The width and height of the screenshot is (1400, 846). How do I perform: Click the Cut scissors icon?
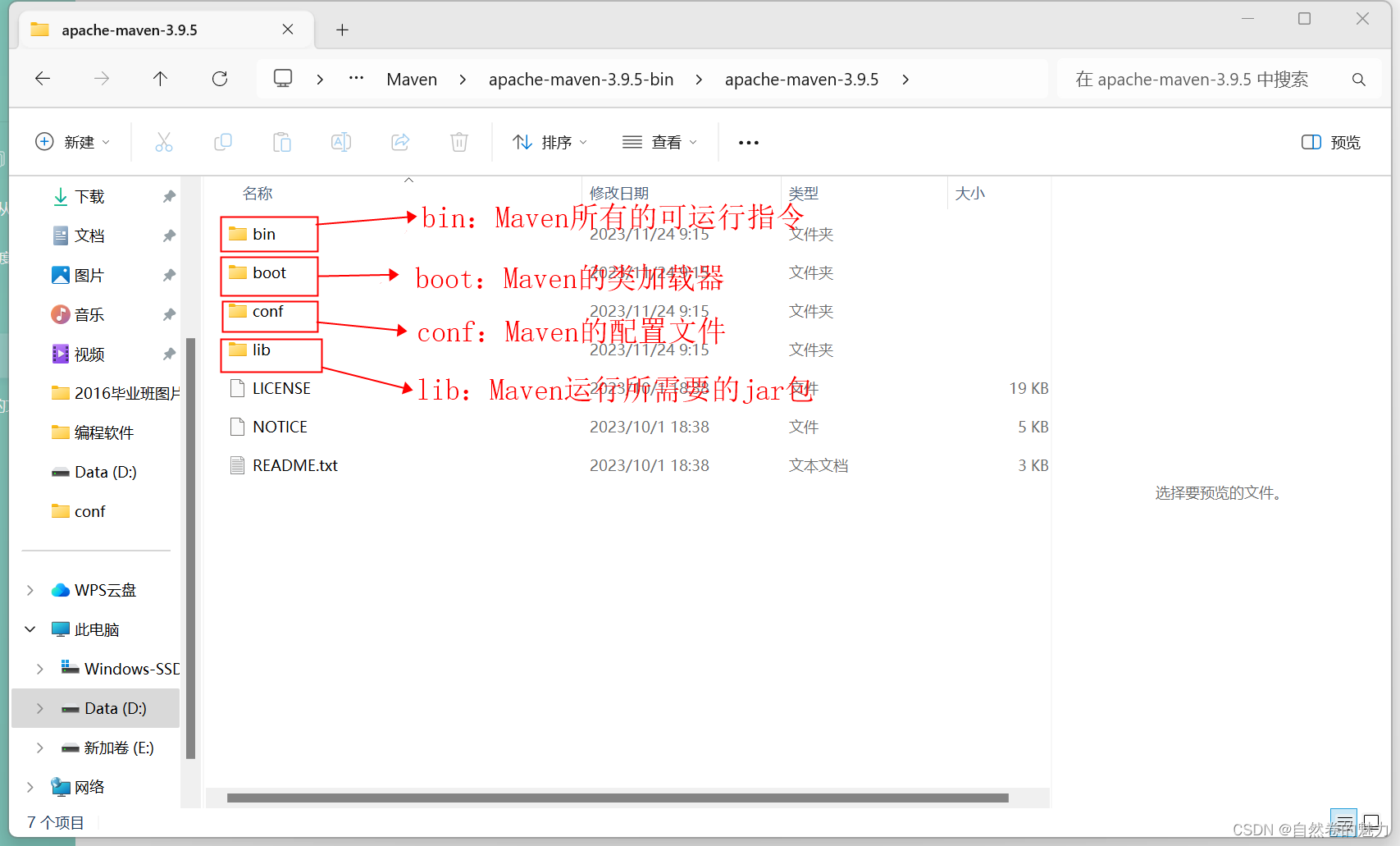pyautogui.click(x=164, y=143)
